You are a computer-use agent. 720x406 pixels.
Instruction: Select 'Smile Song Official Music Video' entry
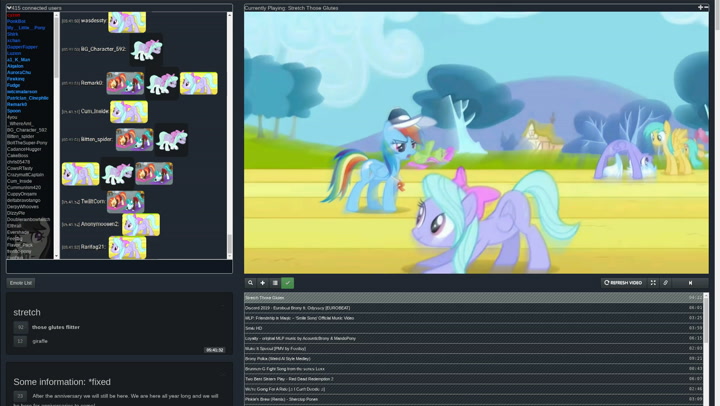click(x=473, y=318)
